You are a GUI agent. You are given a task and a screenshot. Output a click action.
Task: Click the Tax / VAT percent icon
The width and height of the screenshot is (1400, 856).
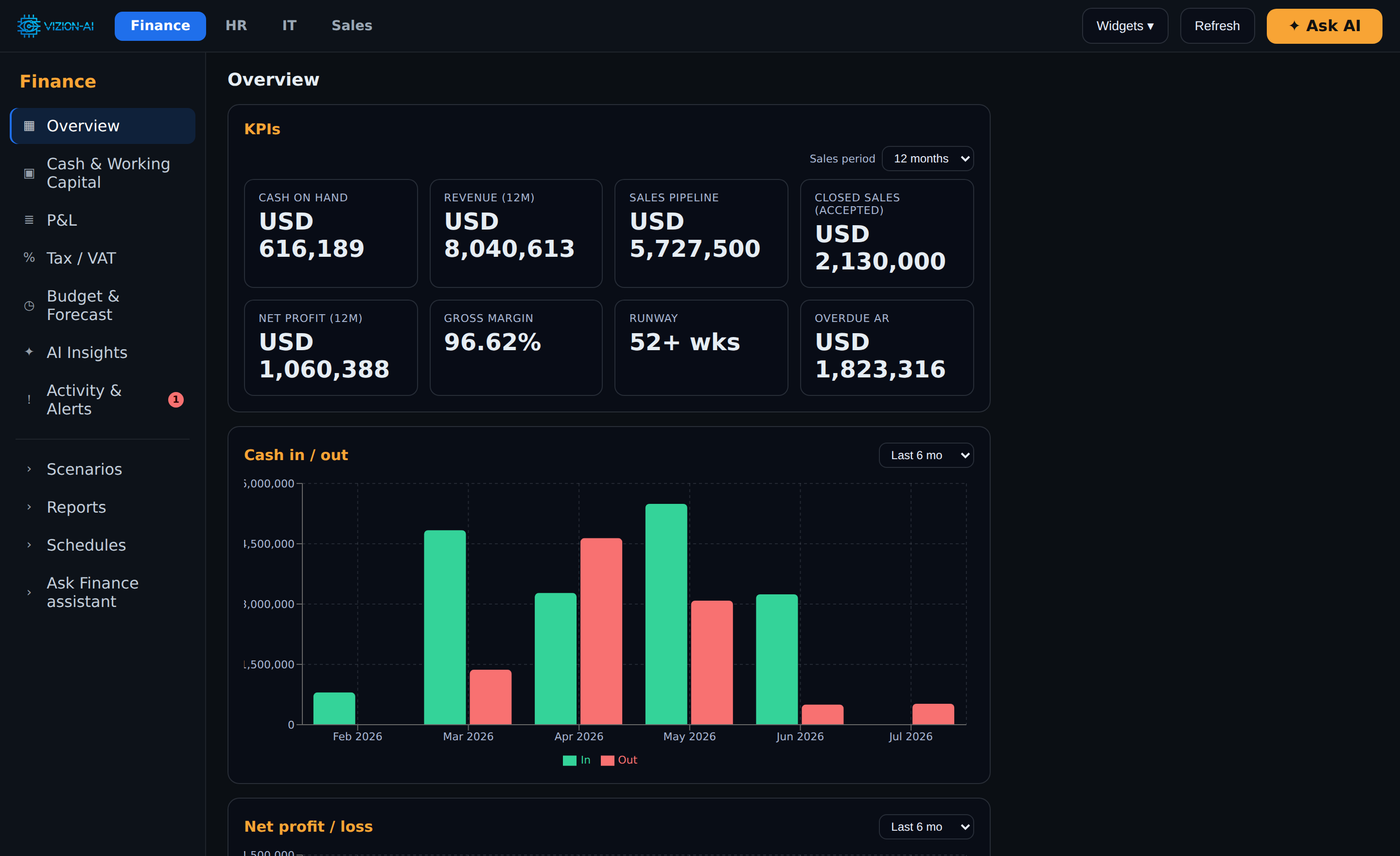[29, 257]
